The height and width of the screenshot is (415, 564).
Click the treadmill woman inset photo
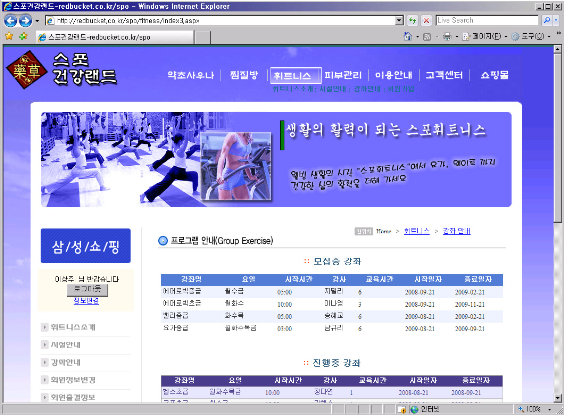[236, 166]
